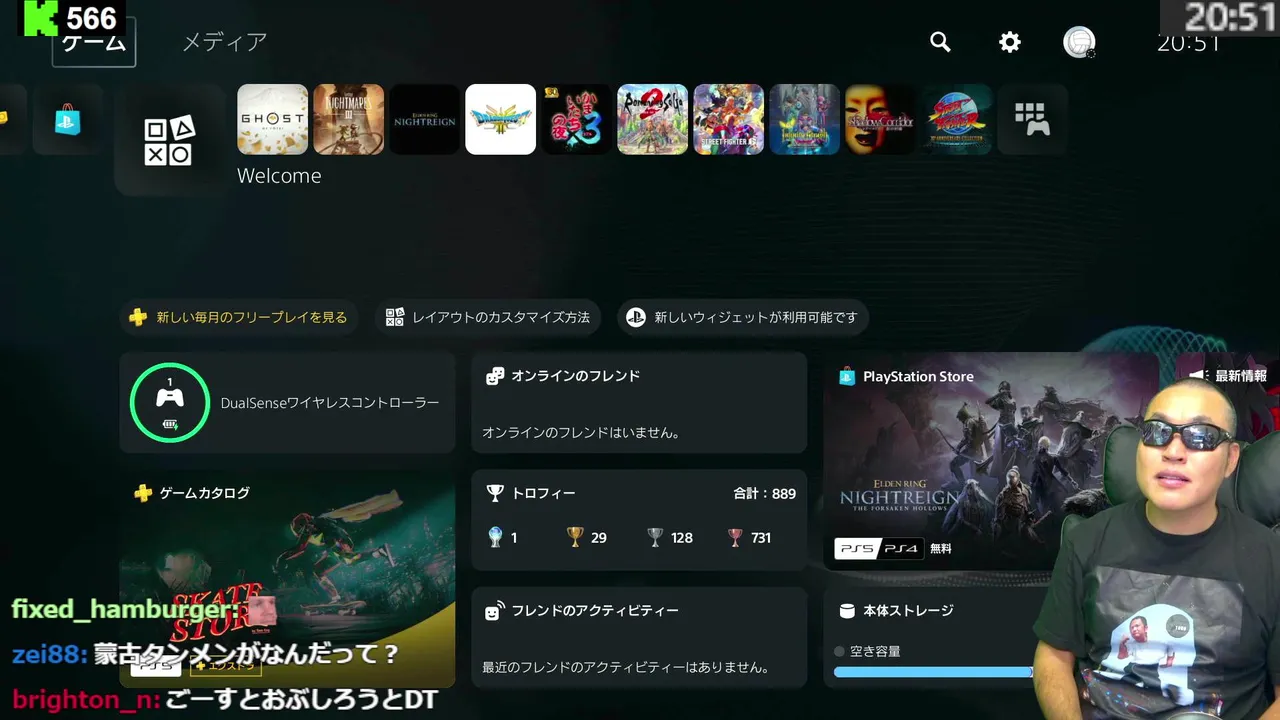The image size is (1280, 720).
Task: Open the Shadow Corridor game tile
Action: pyautogui.click(x=880, y=119)
